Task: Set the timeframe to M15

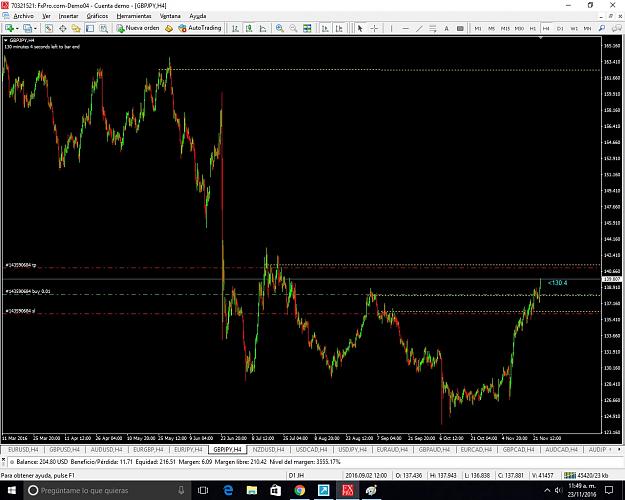Action: click(505, 28)
